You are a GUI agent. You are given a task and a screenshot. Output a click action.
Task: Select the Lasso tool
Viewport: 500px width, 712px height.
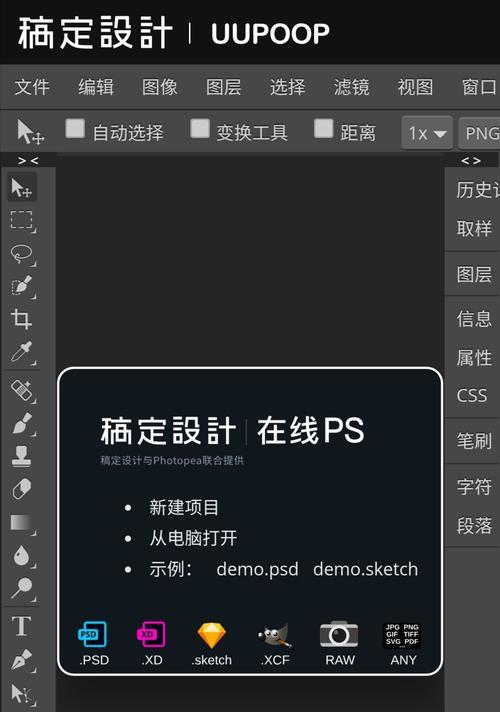tap(22, 254)
